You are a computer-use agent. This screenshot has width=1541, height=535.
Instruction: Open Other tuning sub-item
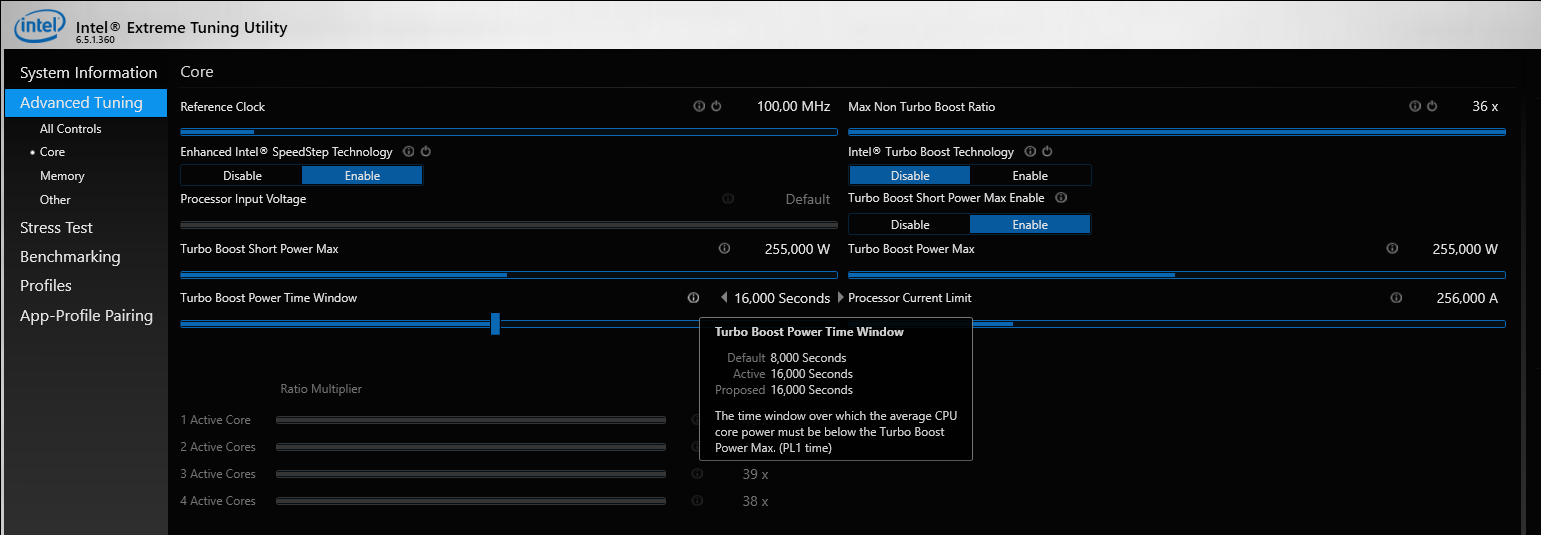tap(55, 200)
